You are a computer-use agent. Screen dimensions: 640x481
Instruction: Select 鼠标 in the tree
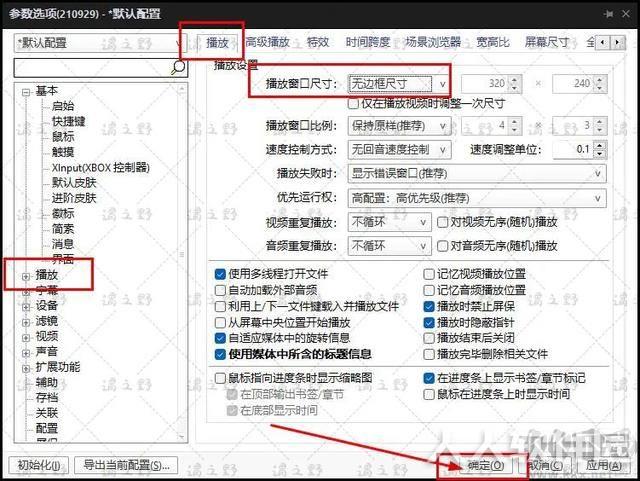click(63, 137)
